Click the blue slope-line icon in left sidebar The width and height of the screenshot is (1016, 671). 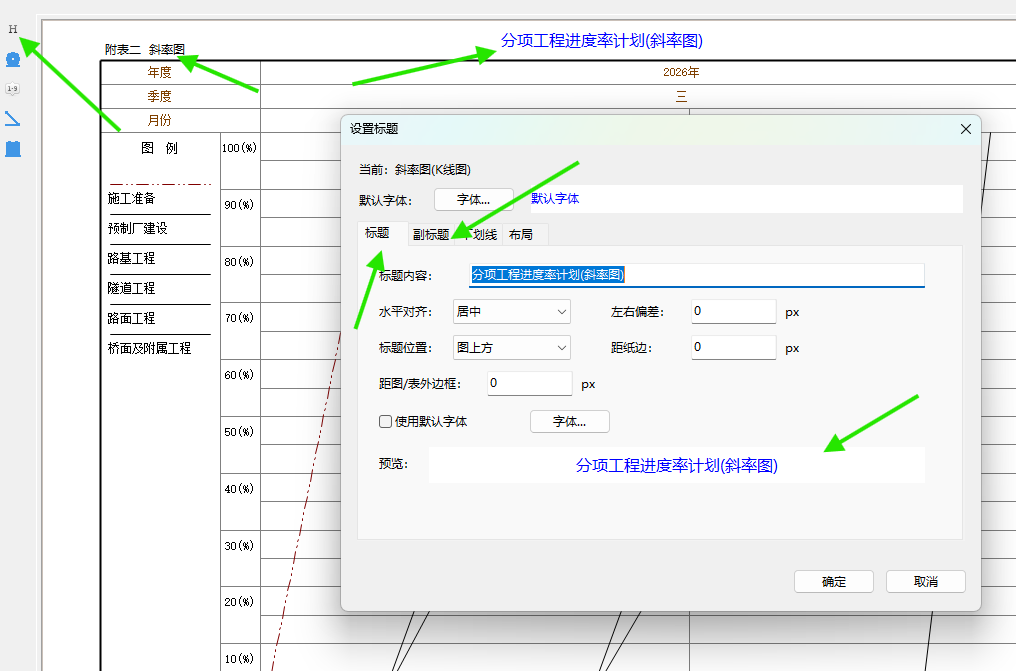pyautogui.click(x=12, y=119)
